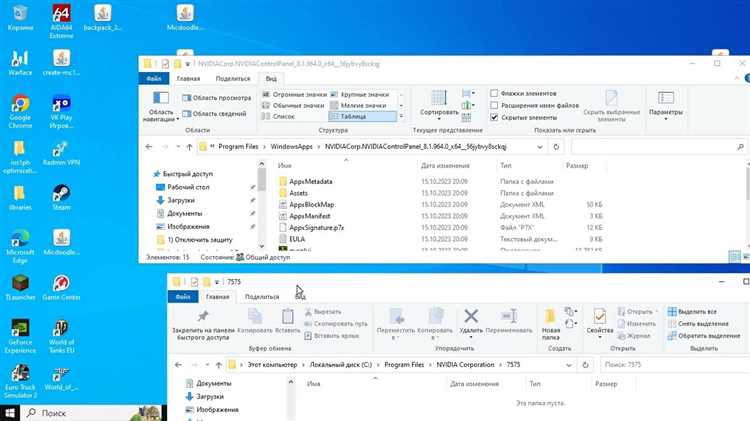Launch Microsoft Edge from desktop
The image size is (750, 421).
20,246
